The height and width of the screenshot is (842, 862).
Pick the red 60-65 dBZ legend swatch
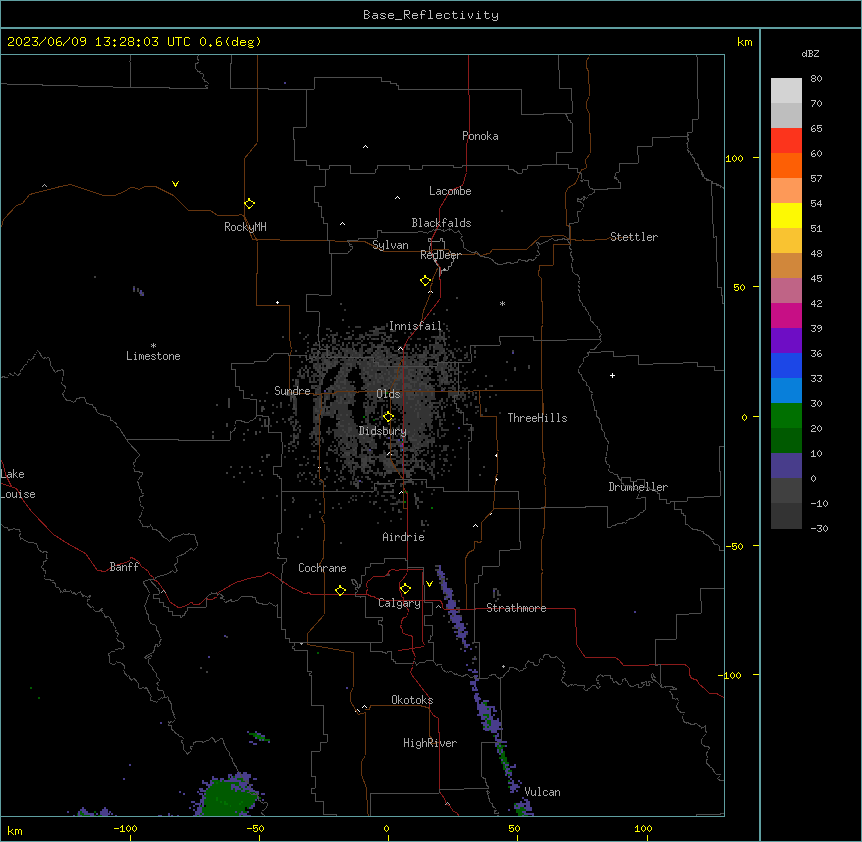click(786, 141)
